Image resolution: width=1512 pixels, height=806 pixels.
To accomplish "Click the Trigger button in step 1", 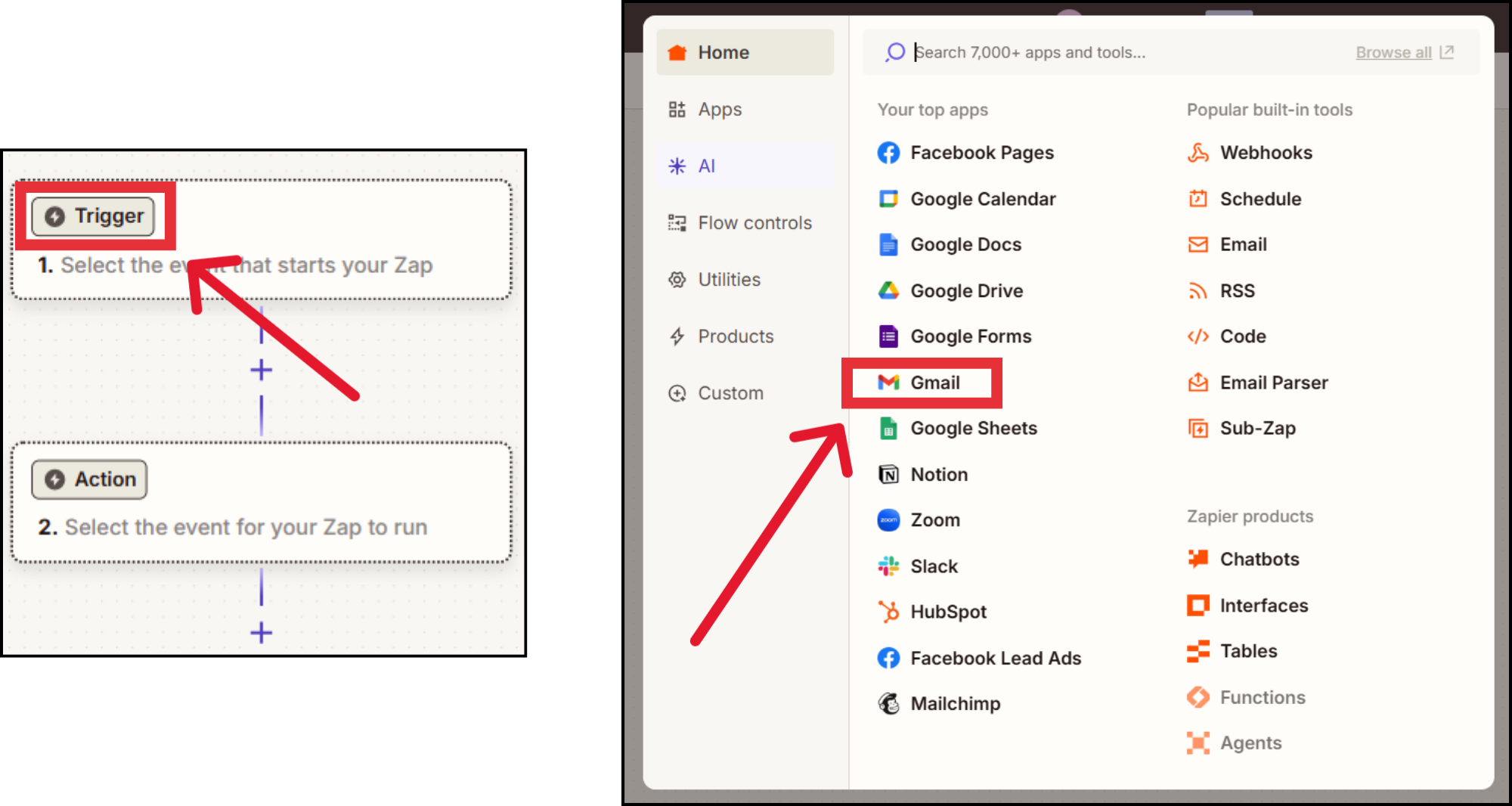I will pos(93,216).
